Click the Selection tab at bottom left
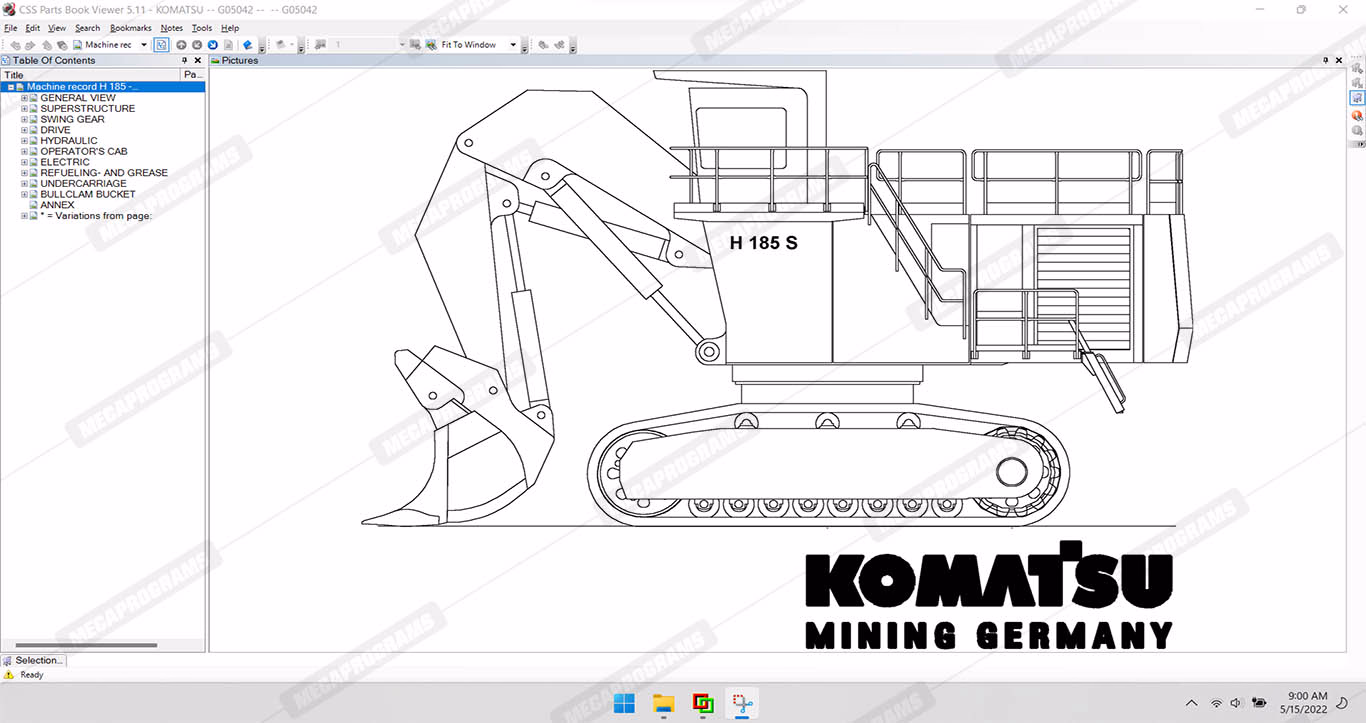1366x723 pixels. [x=34, y=660]
